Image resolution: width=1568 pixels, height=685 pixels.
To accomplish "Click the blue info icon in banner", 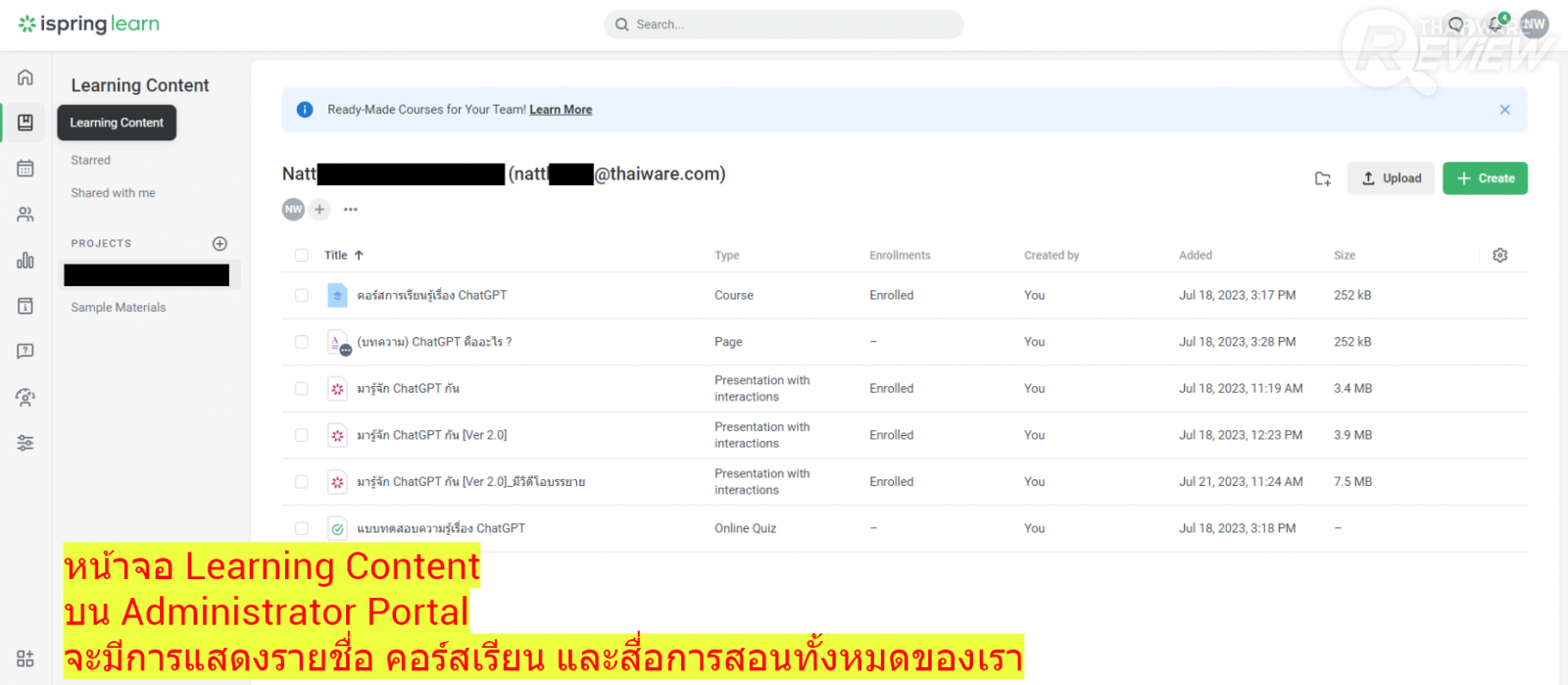I will tap(305, 110).
